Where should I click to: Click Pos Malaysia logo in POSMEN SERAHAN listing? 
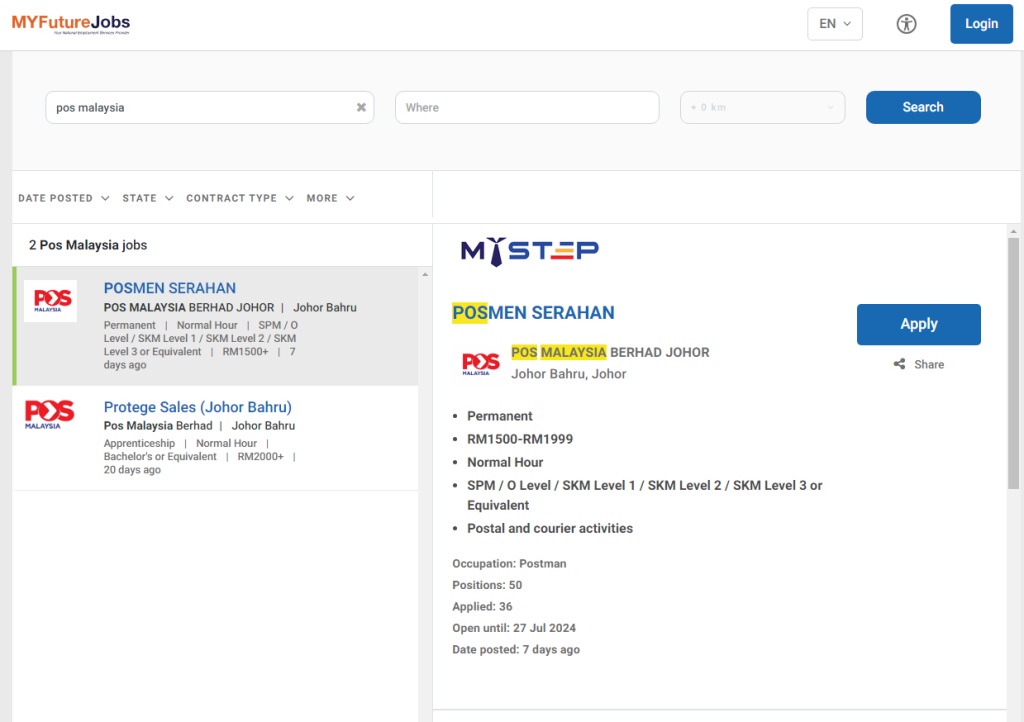50,301
